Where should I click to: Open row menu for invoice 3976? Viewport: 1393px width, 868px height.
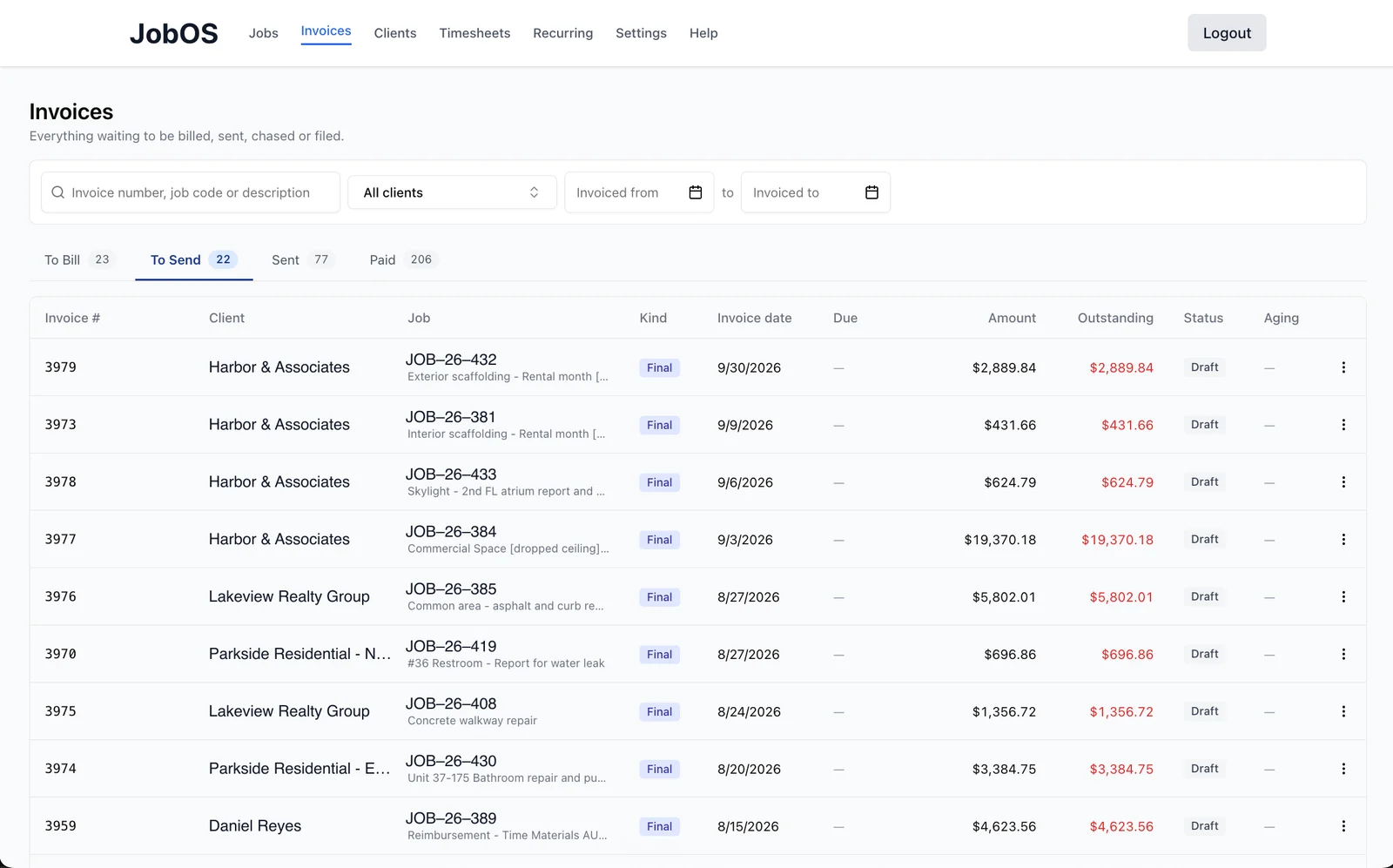pos(1343,597)
